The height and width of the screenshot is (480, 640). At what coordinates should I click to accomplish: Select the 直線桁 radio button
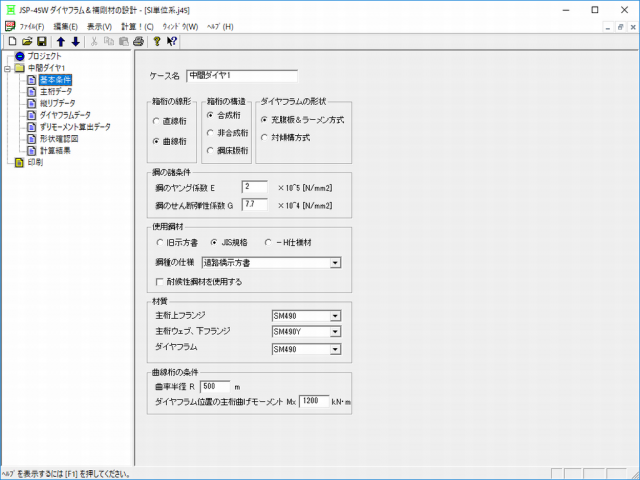coord(155,121)
